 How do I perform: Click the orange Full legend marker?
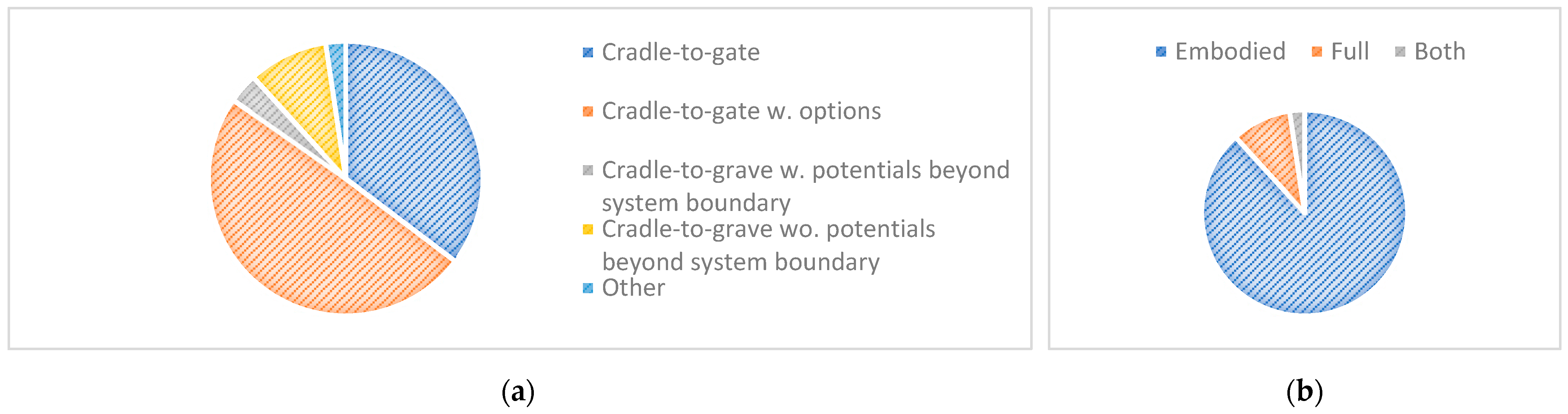click(1317, 52)
